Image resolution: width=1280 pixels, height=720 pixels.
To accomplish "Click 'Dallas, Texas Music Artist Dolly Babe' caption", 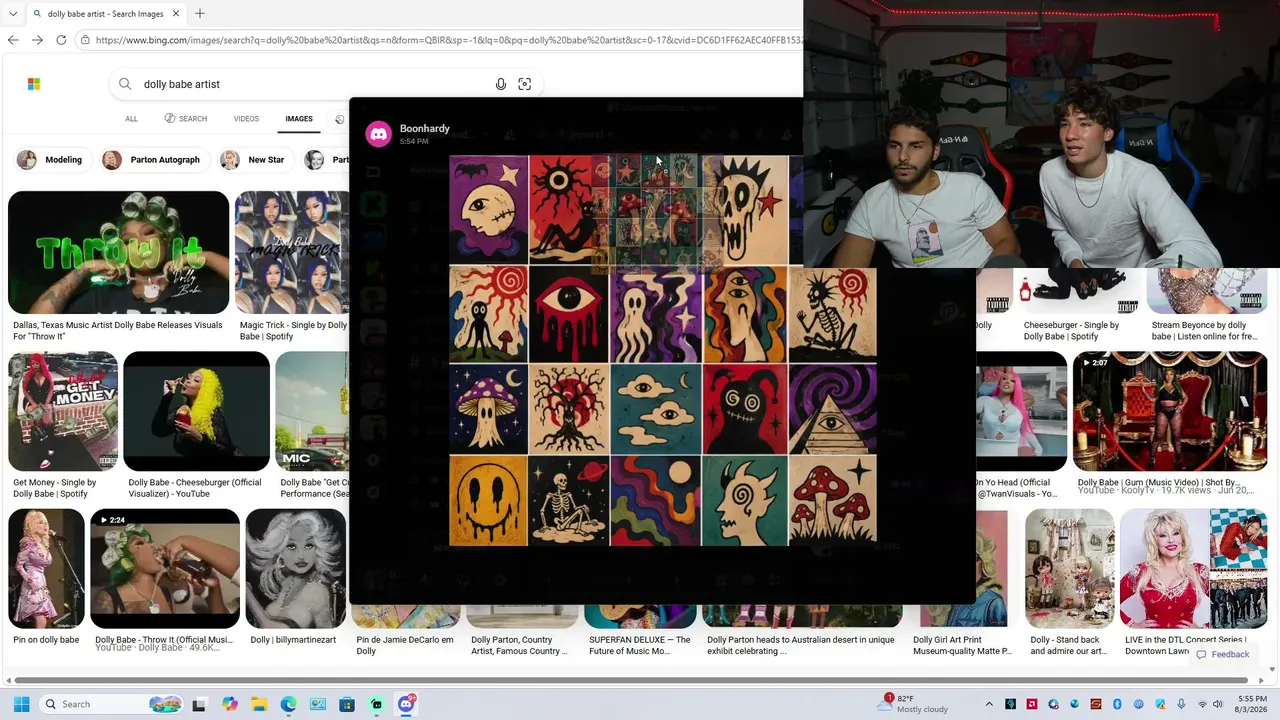I will [x=118, y=331].
